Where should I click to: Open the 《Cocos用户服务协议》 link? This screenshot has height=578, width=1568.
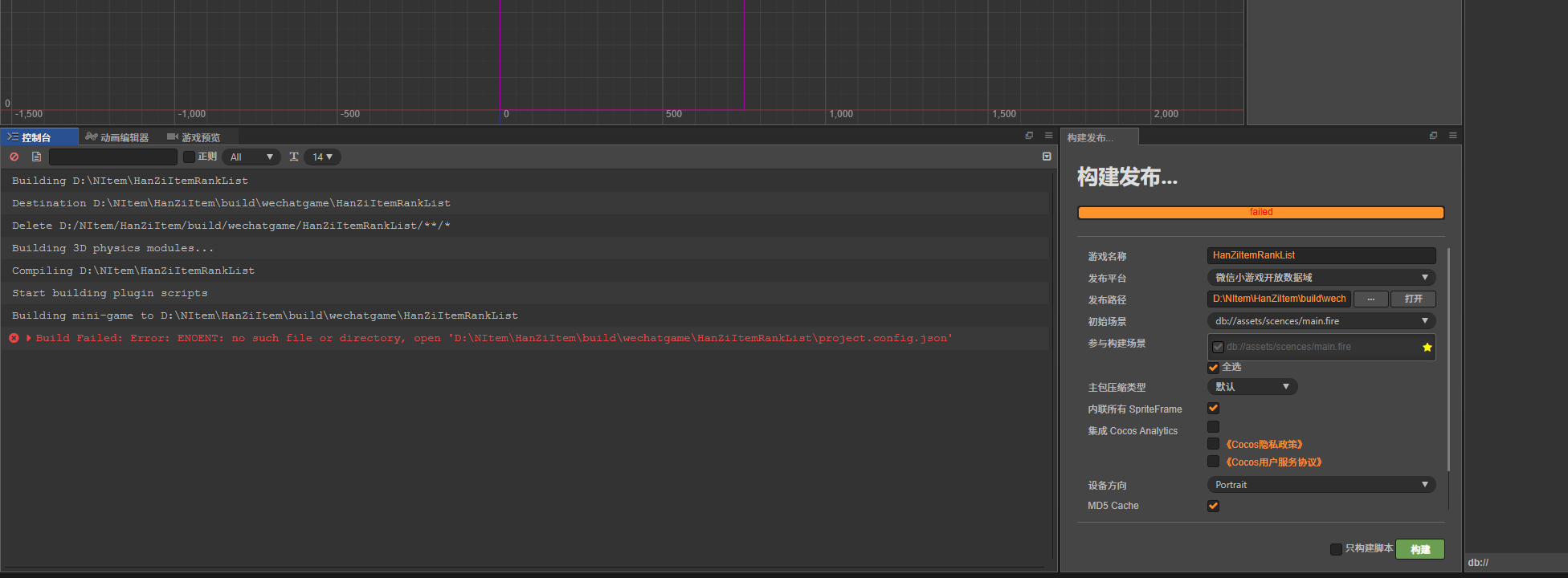1274,462
